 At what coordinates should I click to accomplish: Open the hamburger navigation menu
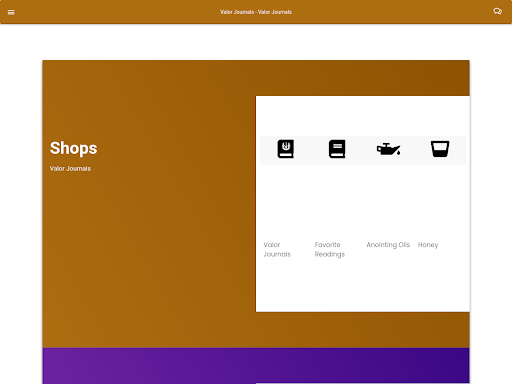[x=11, y=12]
